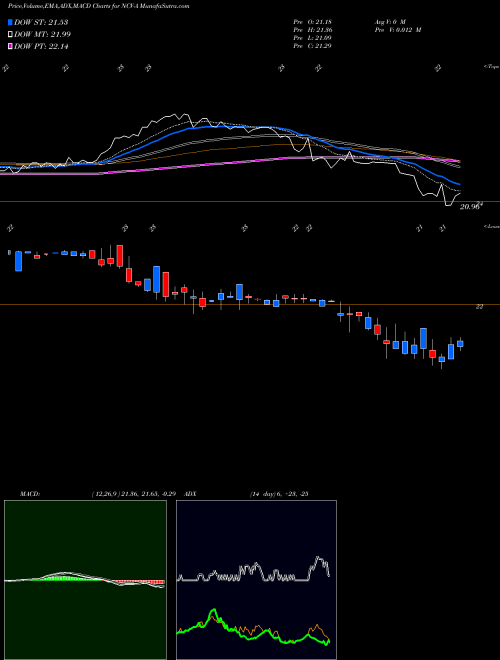This screenshot has height=660, width=500.
Task: Click the MACD parameters '(12,26,9) 21.36, 21.65, -0.29'
Action: click(136, 494)
